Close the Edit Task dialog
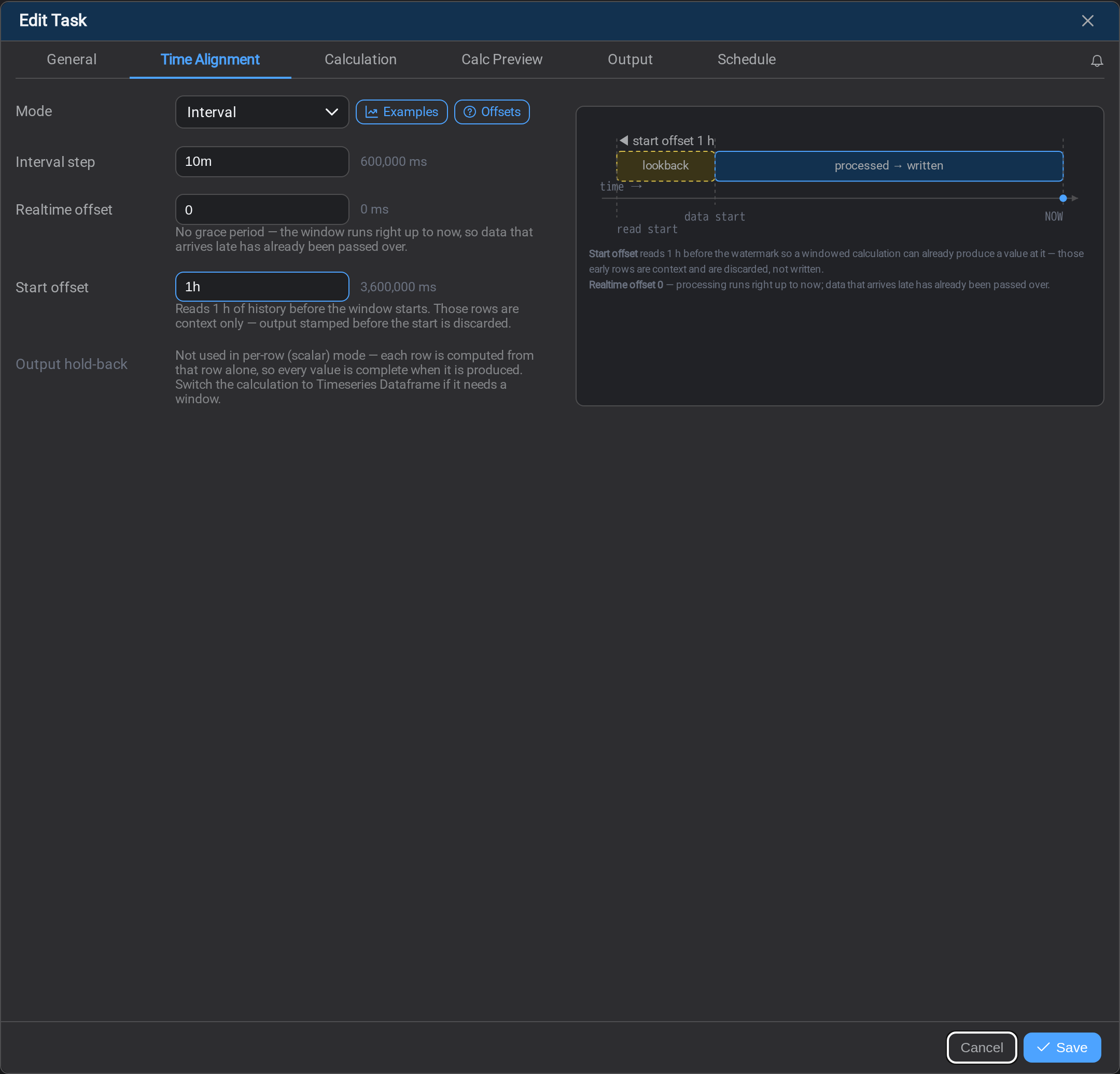Image resolution: width=1120 pixels, height=1074 pixels. [x=1087, y=21]
